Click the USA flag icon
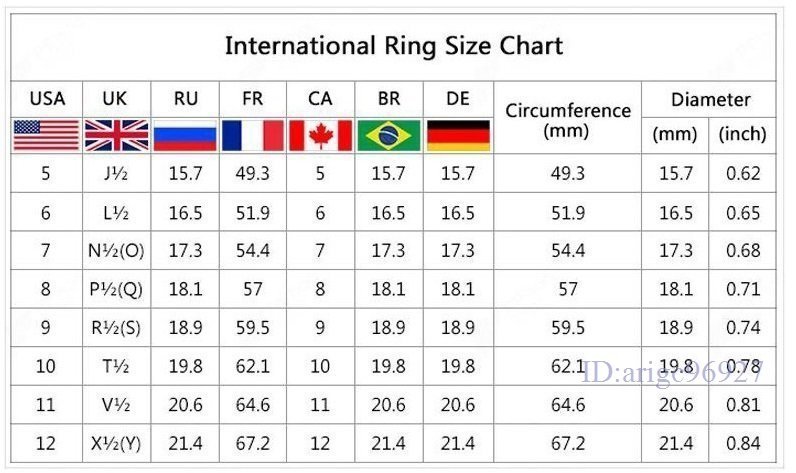This screenshot has height=473, width=796. click(x=46, y=134)
